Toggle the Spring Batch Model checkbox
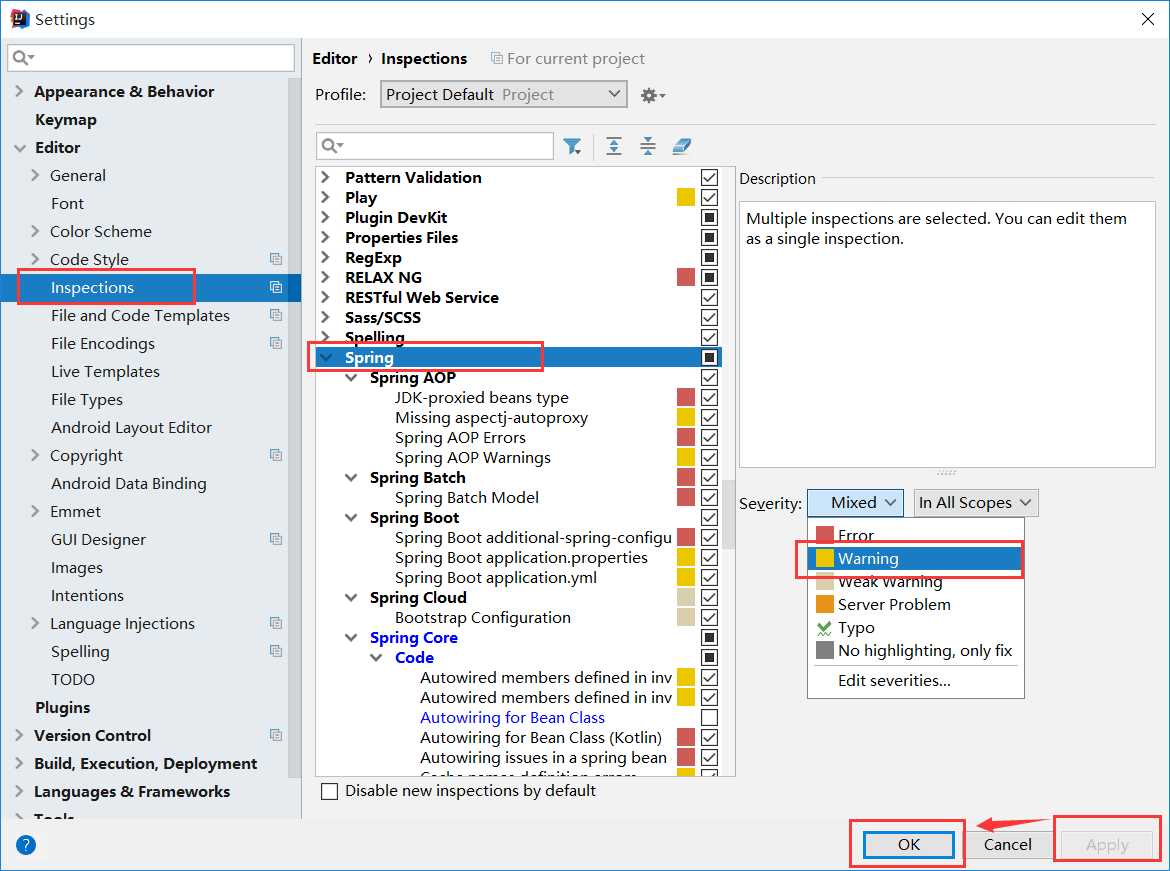Image resolution: width=1170 pixels, height=871 pixels. (710, 498)
